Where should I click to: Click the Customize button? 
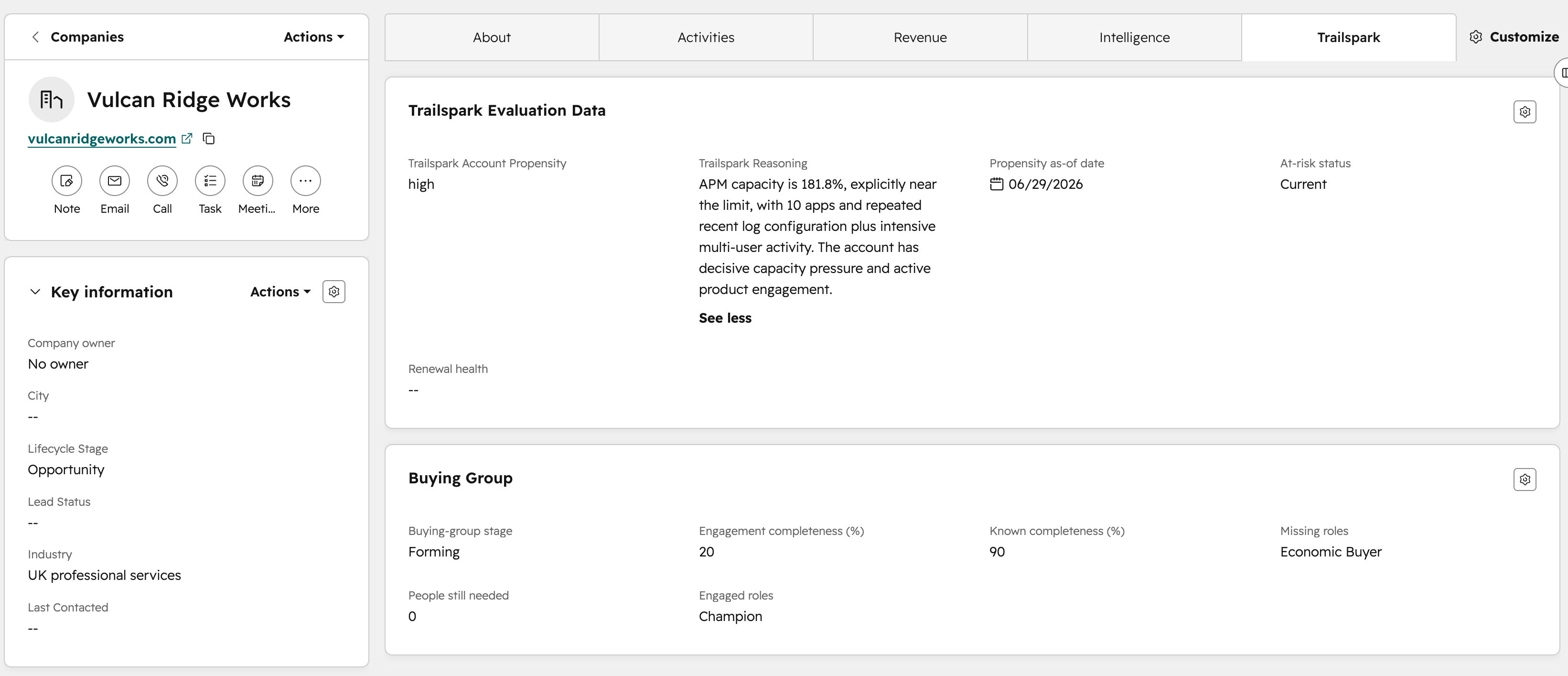(x=1514, y=37)
